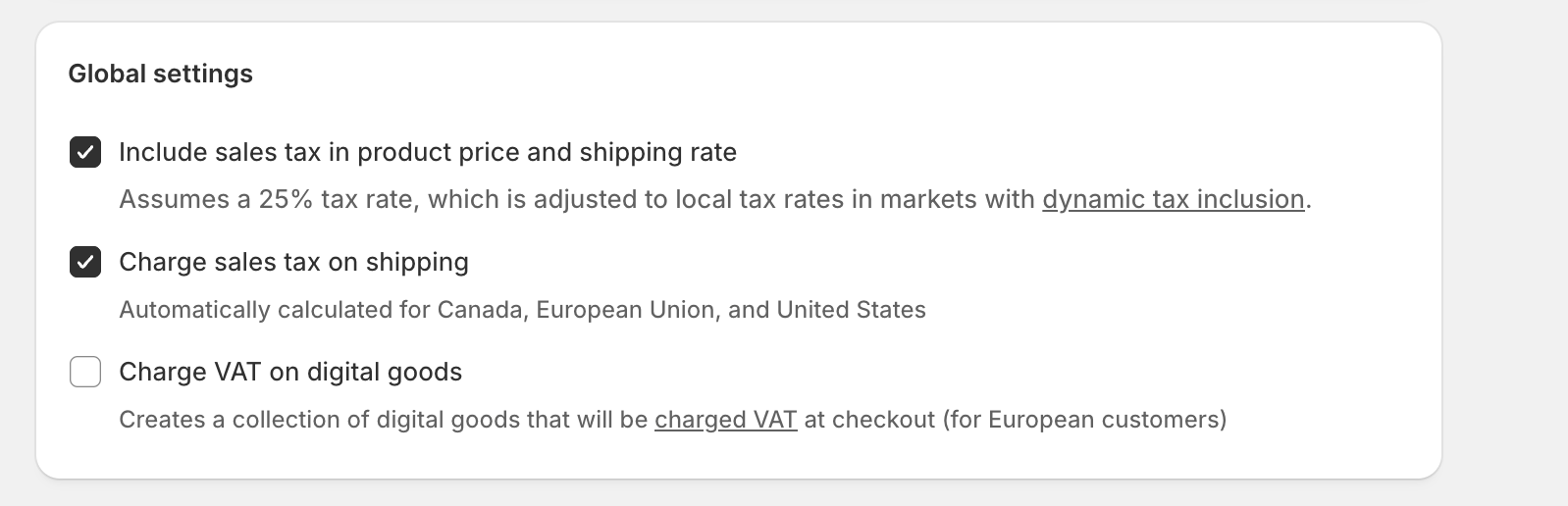Click the label "Include sales tax in product price and shipping rate"
Viewport: 1568px width, 506px height.
[427, 153]
